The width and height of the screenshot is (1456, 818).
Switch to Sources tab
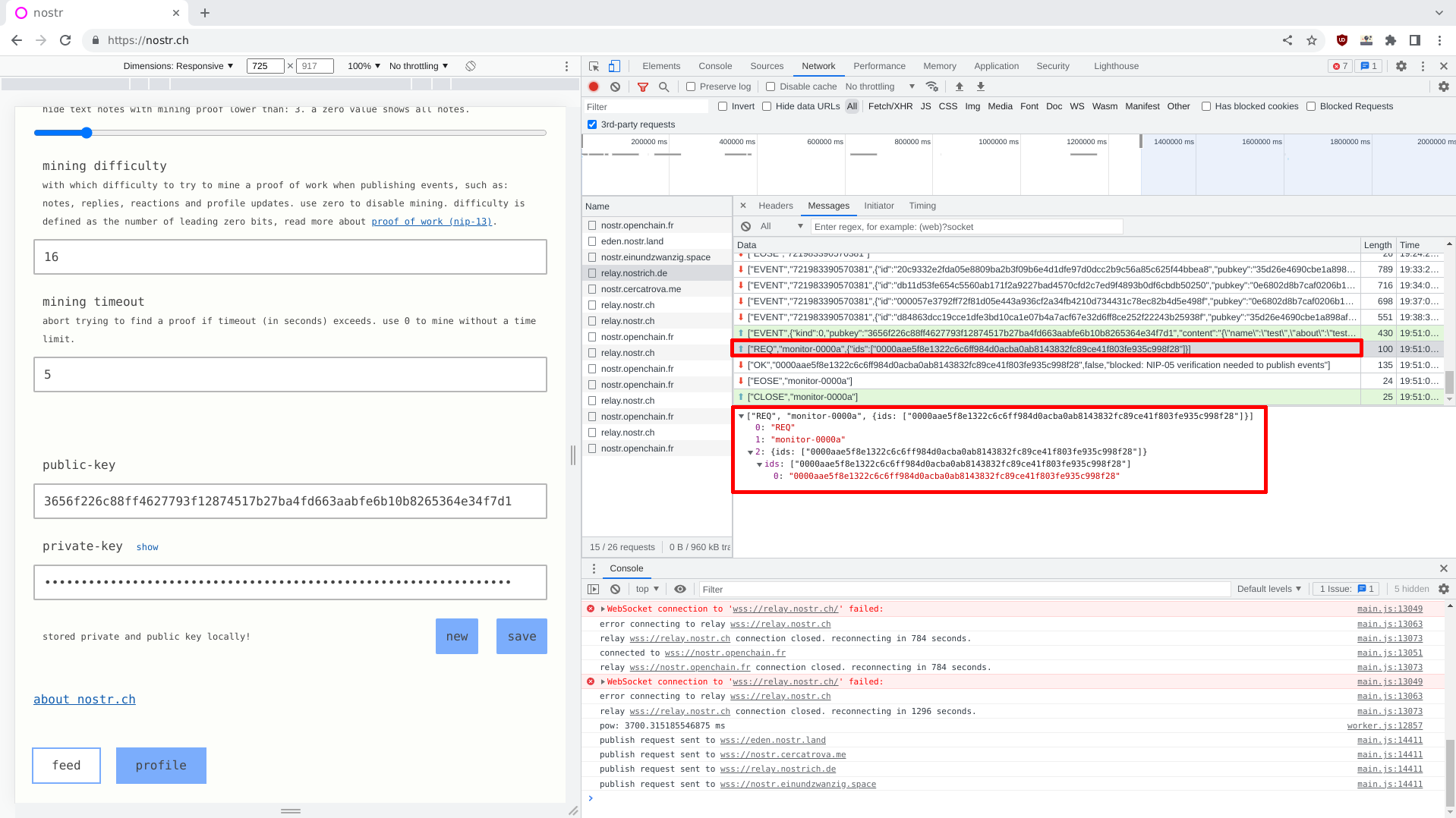tap(767, 66)
